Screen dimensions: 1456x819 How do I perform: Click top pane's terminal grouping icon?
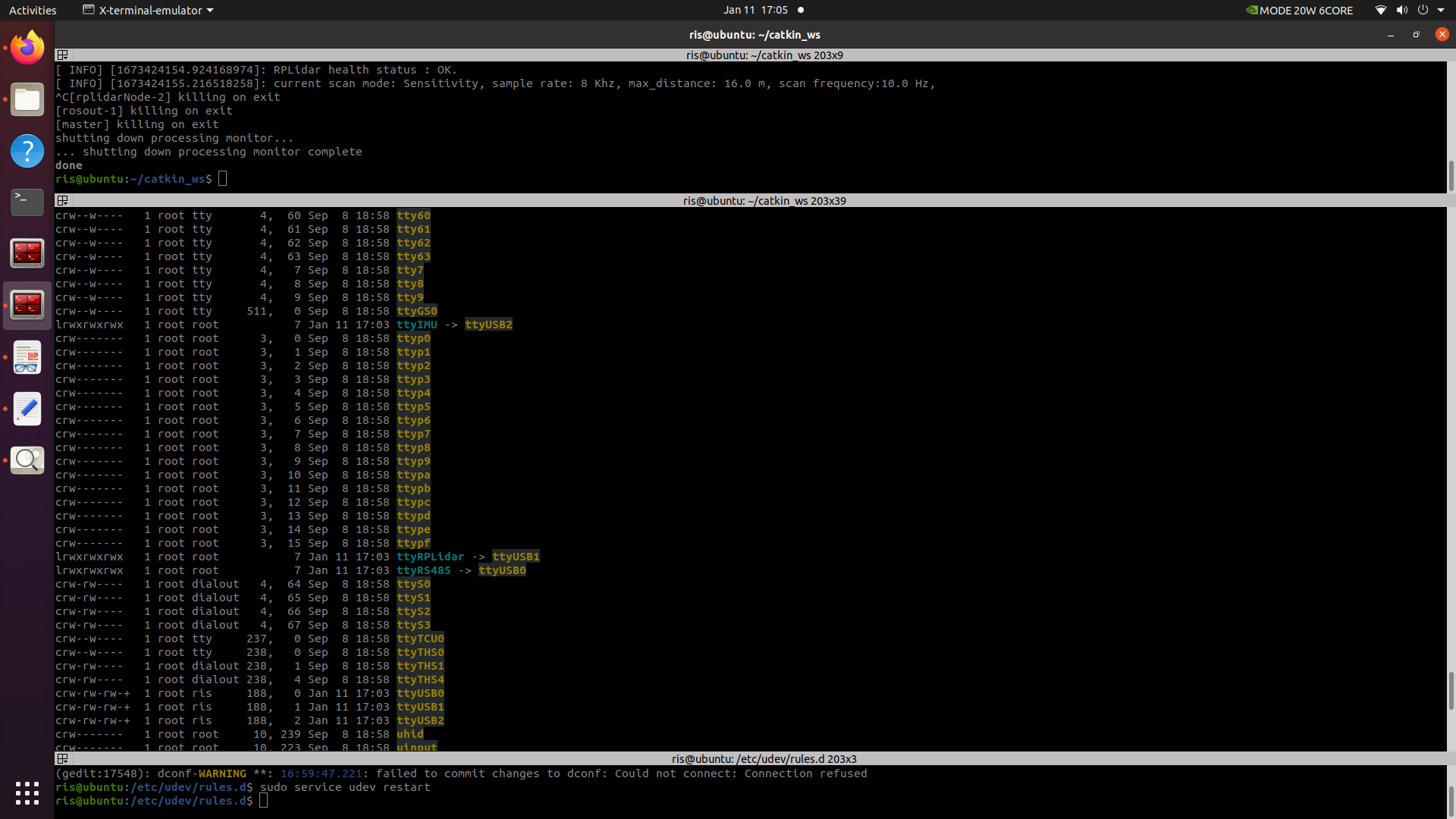click(63, 55)
